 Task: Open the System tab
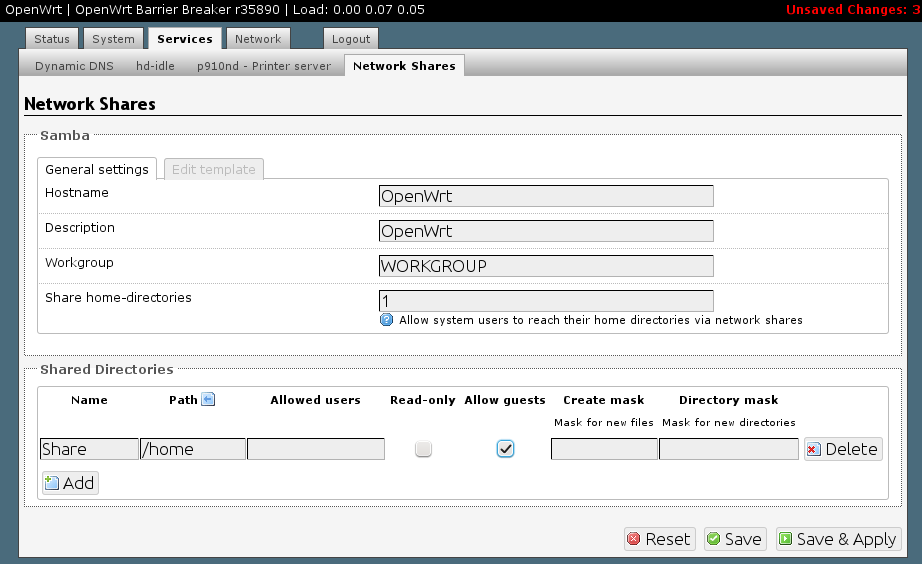click(x=113, y=39)
